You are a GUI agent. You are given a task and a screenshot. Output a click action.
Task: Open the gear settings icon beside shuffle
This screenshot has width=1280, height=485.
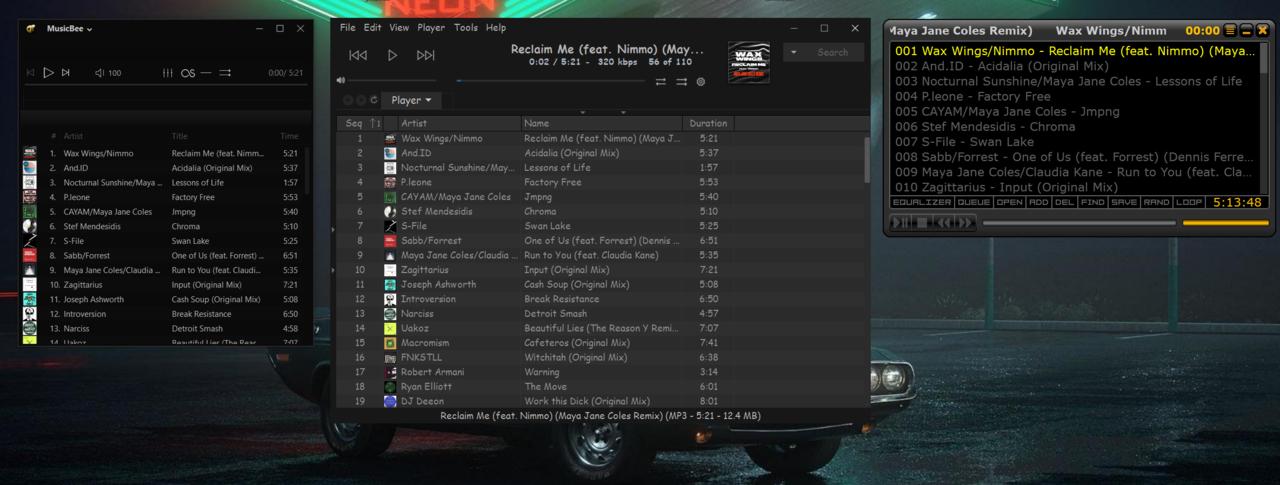701,82
